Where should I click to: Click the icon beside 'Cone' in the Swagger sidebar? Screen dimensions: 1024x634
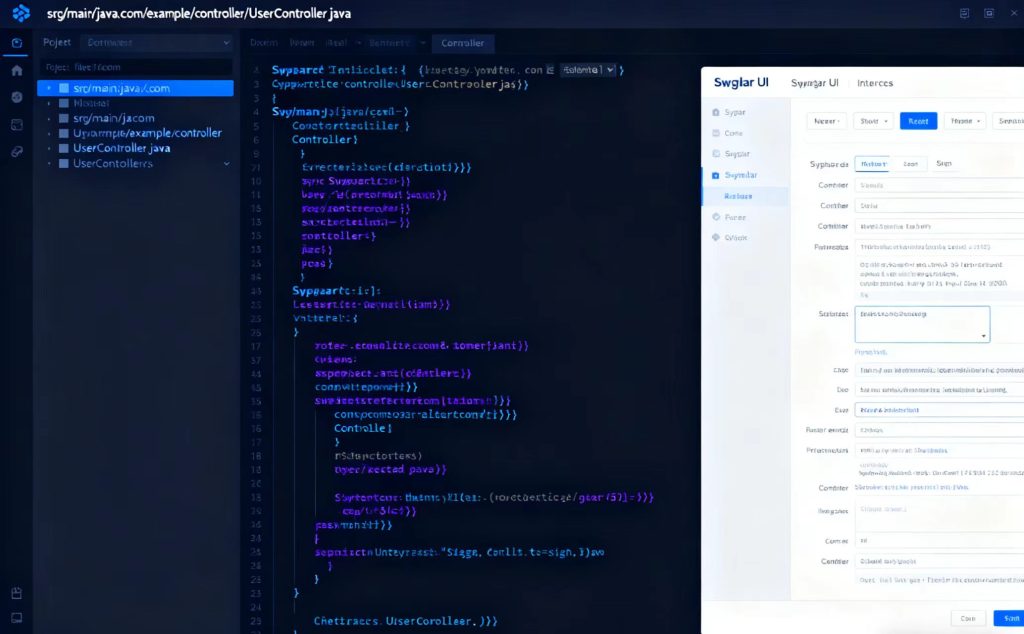tap(714, 133)
